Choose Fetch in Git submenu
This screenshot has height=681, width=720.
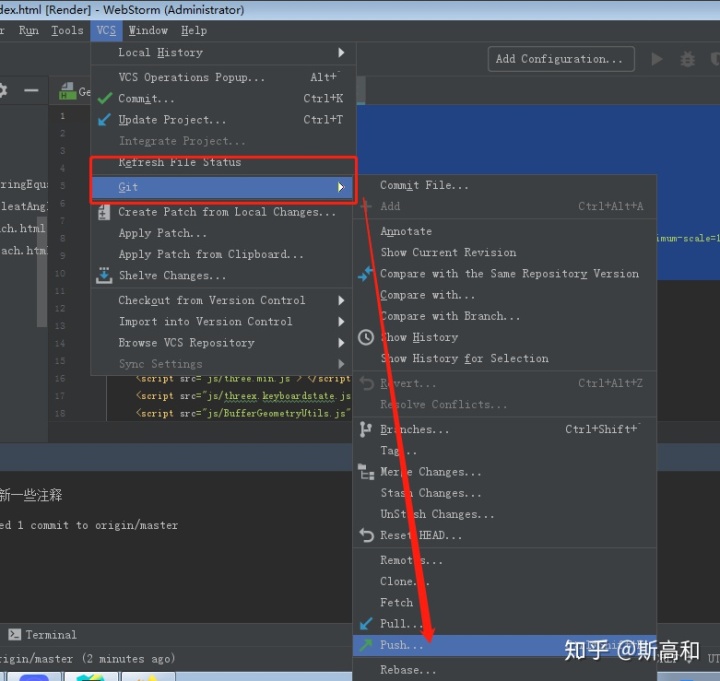pyautogui.click(x=505, y=602)
